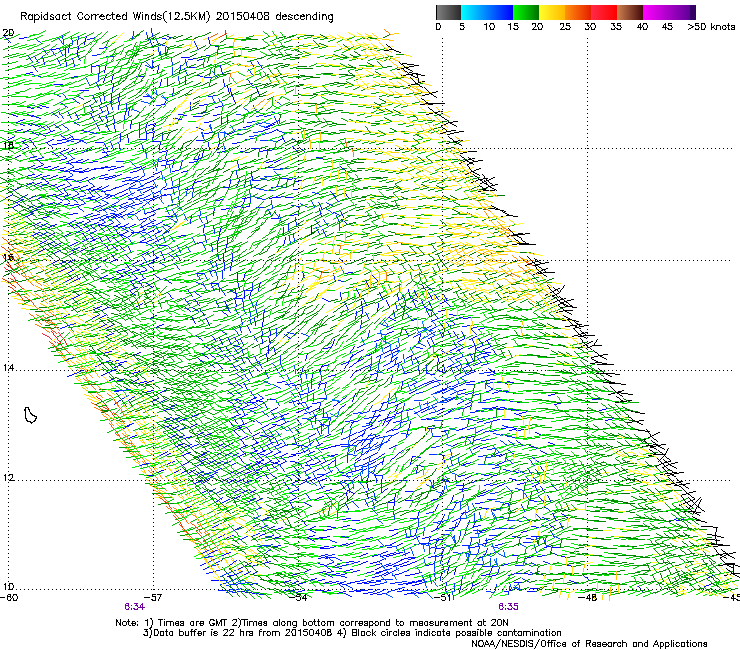Click the '0' legend scale label

tap(438, 27)
